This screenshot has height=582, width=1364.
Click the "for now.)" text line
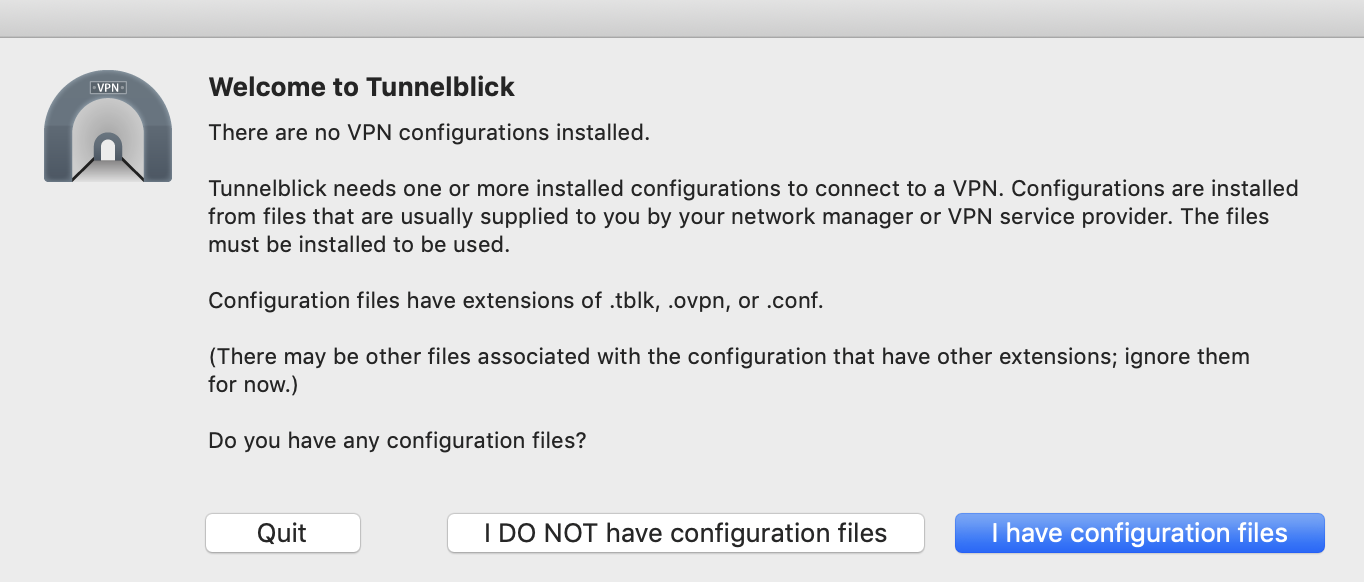click(x=253, y=384)
